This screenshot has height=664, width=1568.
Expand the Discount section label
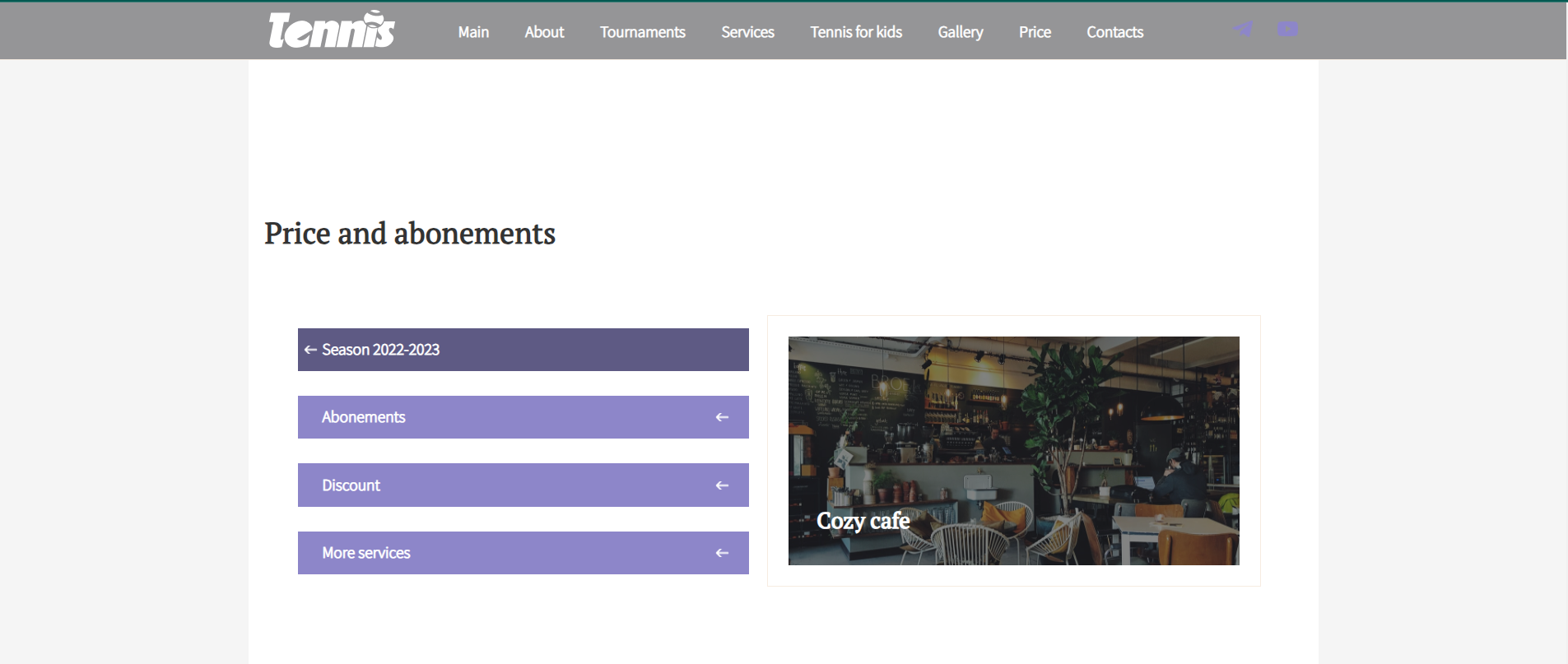351,485
